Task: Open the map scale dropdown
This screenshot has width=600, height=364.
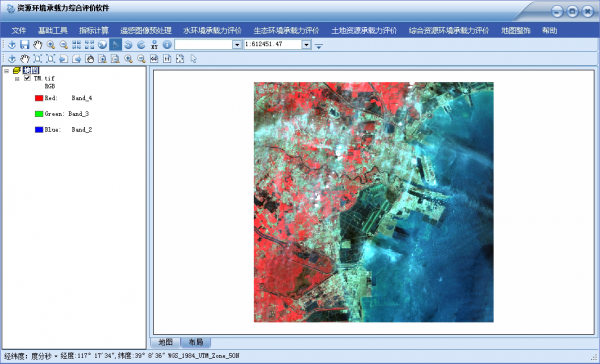Action: (307, 45)
